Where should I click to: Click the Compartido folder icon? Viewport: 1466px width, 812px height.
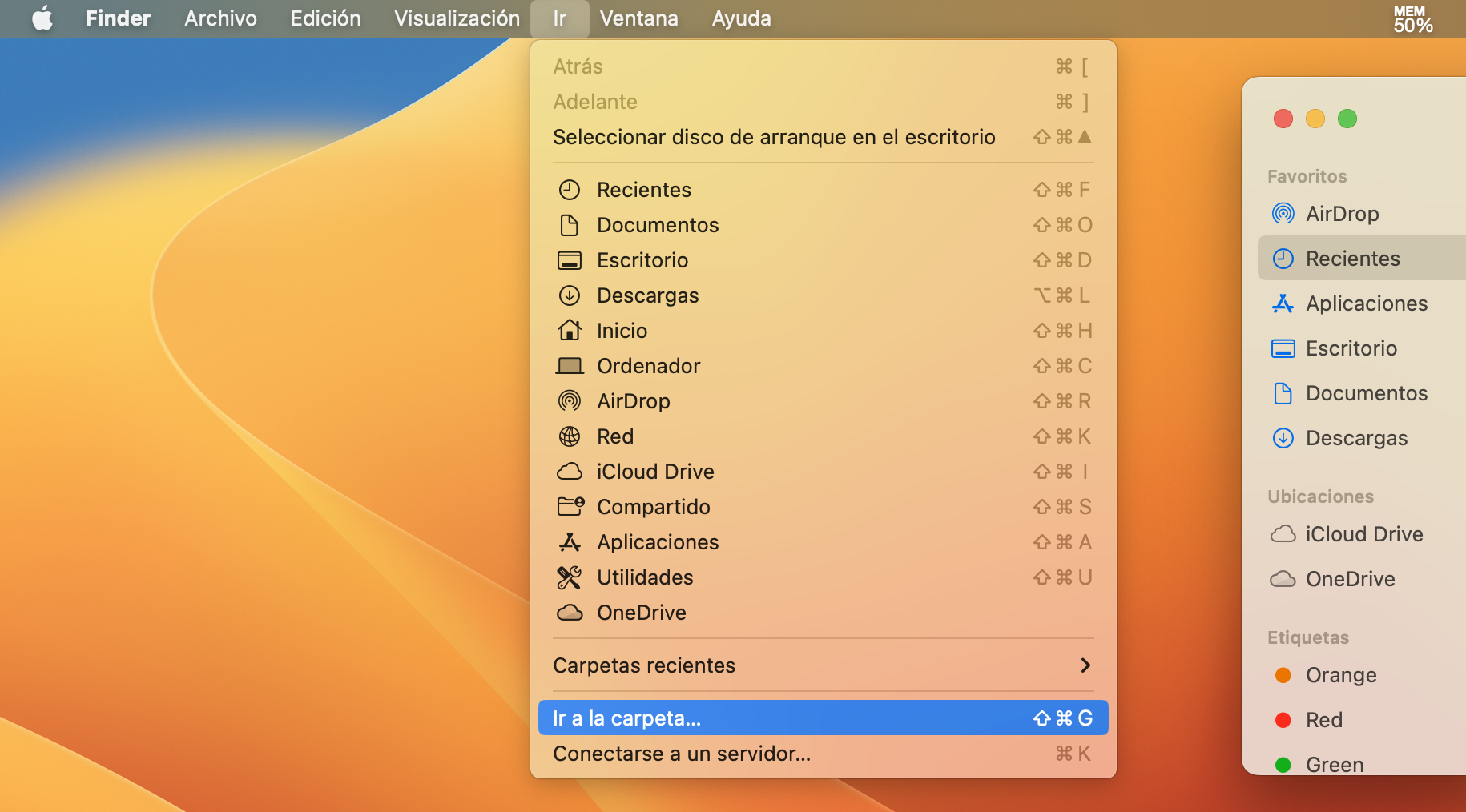click(570, 506)
